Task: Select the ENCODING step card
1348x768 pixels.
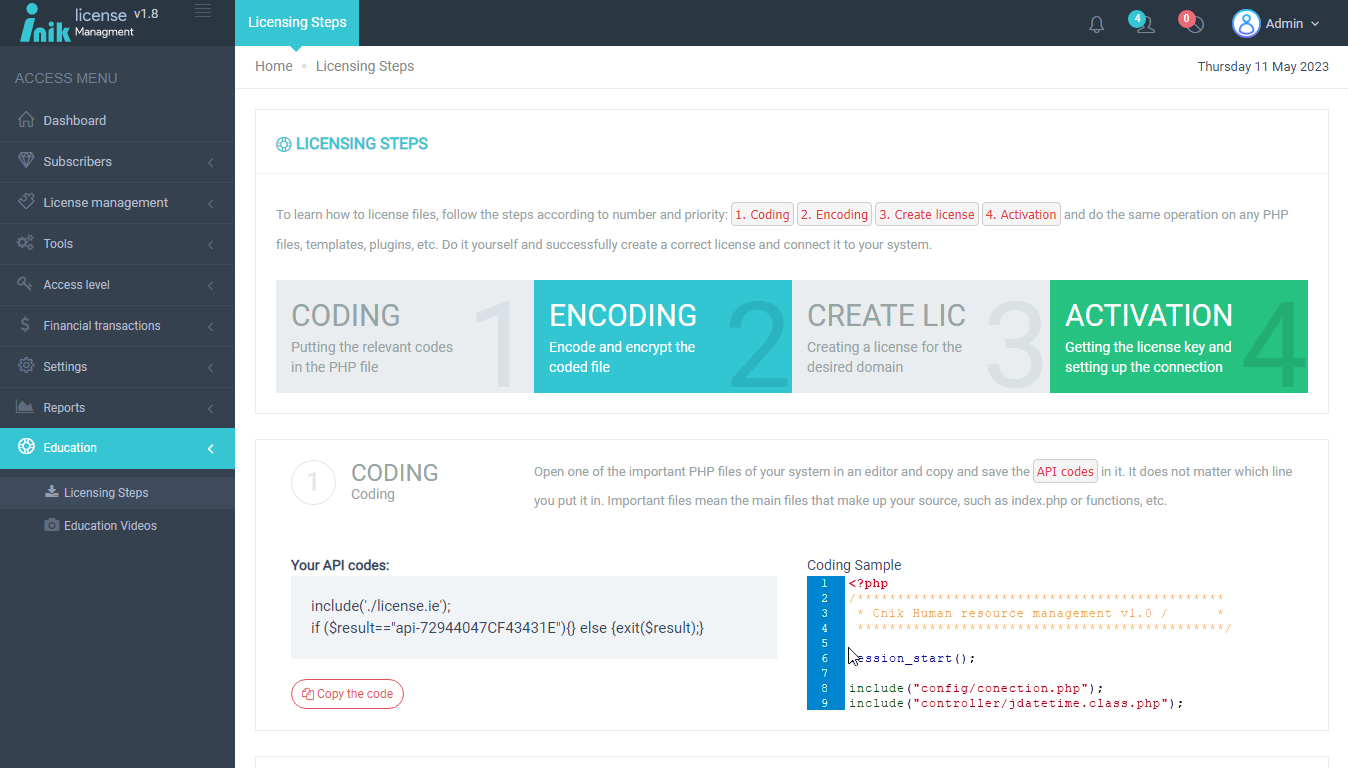Action: [663, 336]
